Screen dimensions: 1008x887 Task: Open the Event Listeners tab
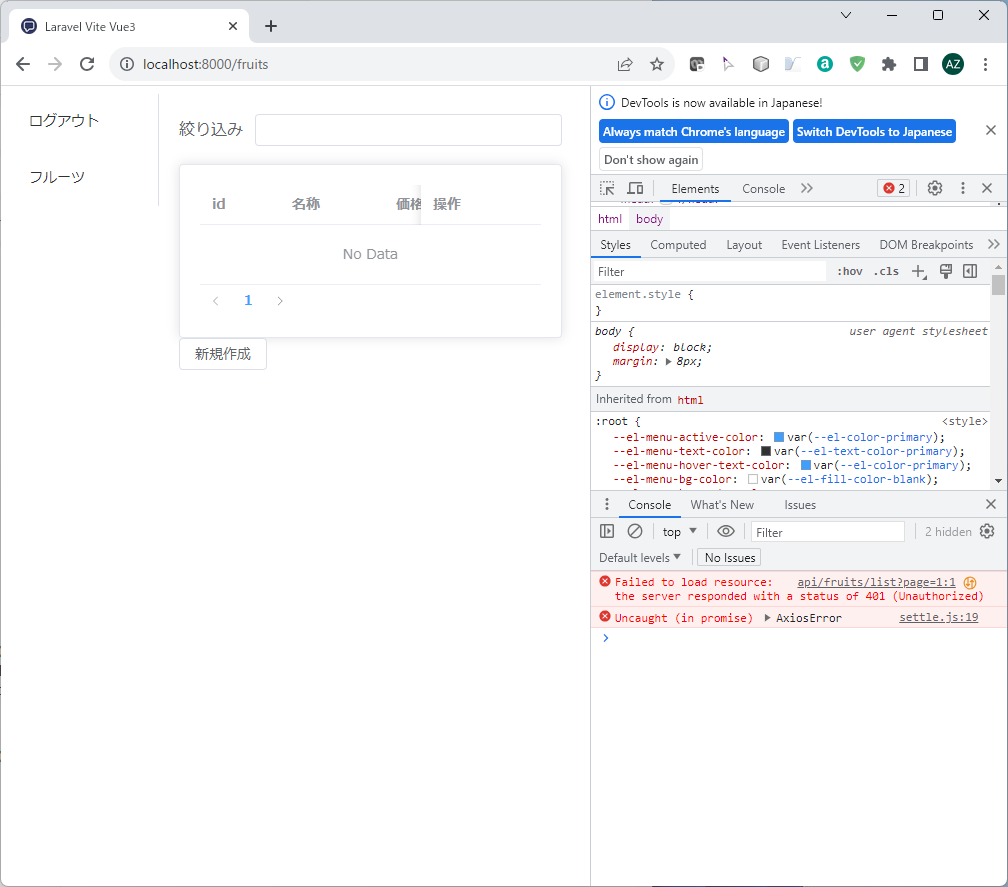tap(820, 244)
